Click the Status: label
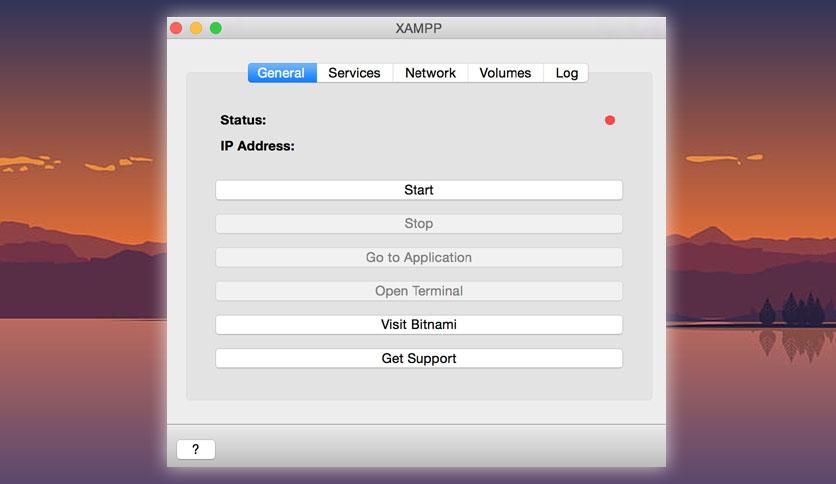836x484 pixels. pyautogui.click(x=243, y=120)
